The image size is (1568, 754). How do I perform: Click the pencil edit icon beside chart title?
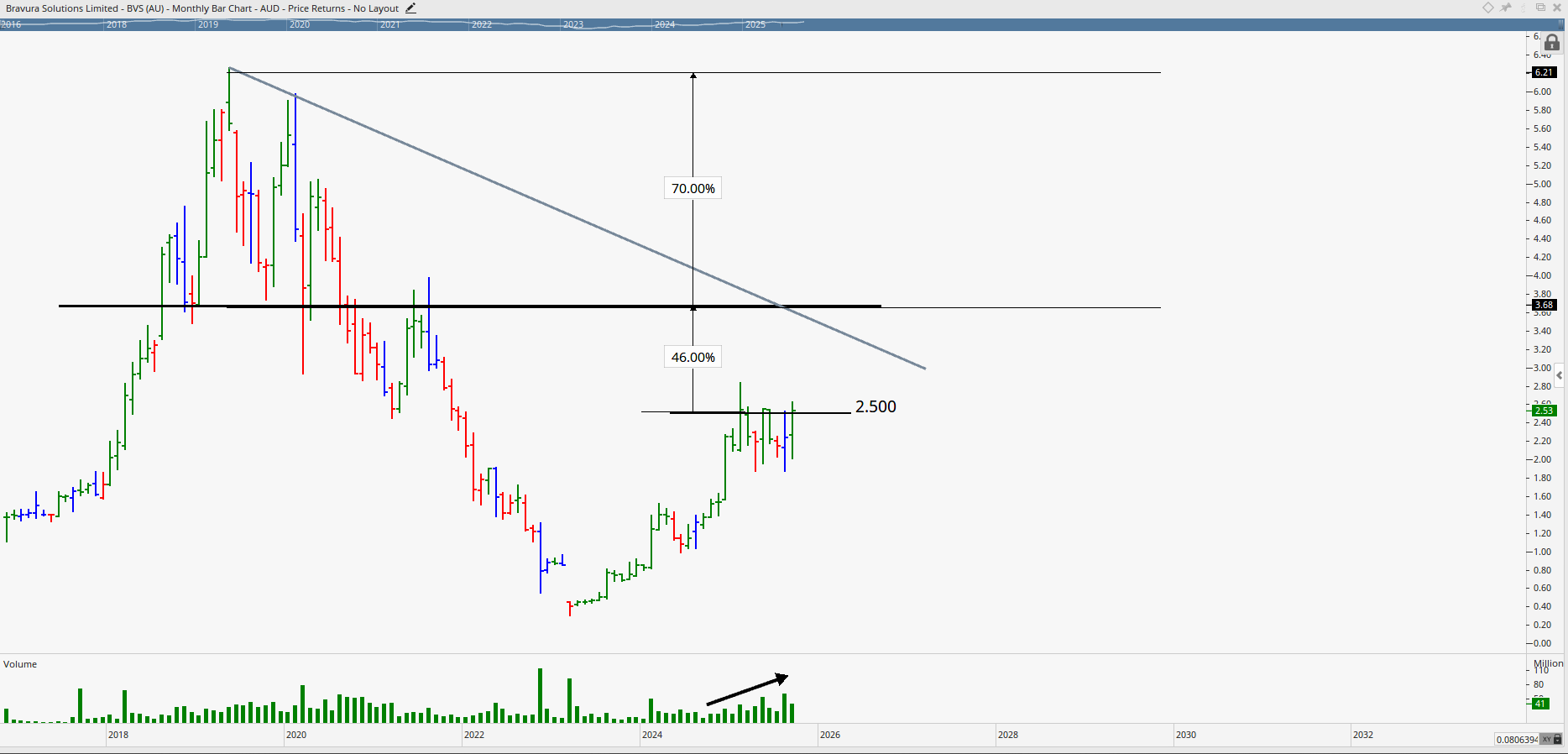410,8
